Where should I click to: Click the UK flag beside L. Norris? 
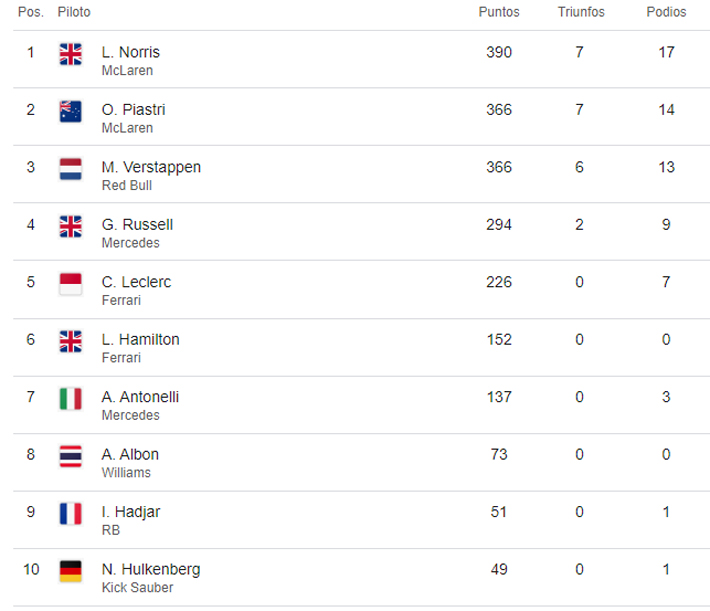[x=70, y=54]
